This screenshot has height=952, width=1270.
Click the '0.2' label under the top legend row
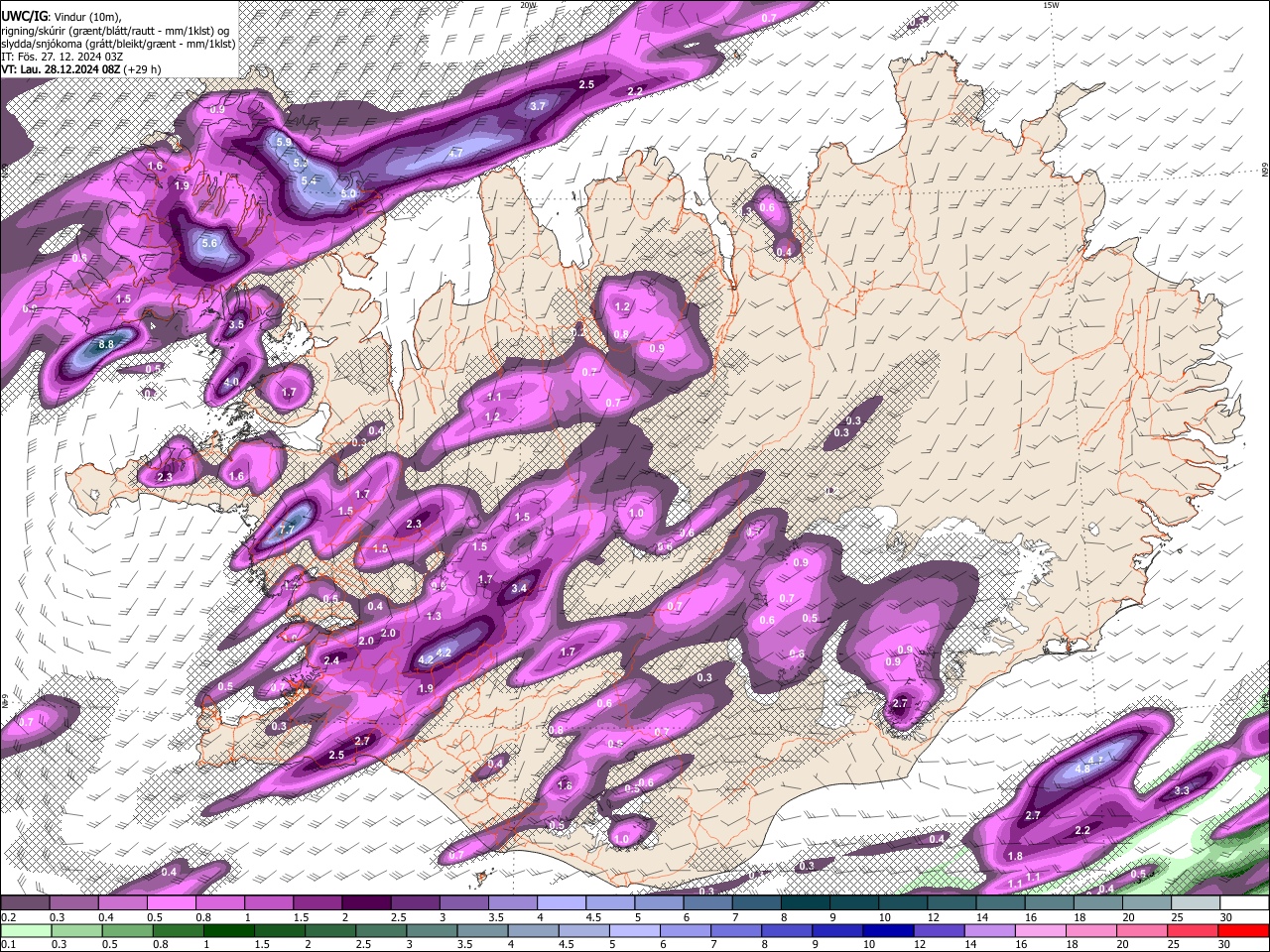8,917
